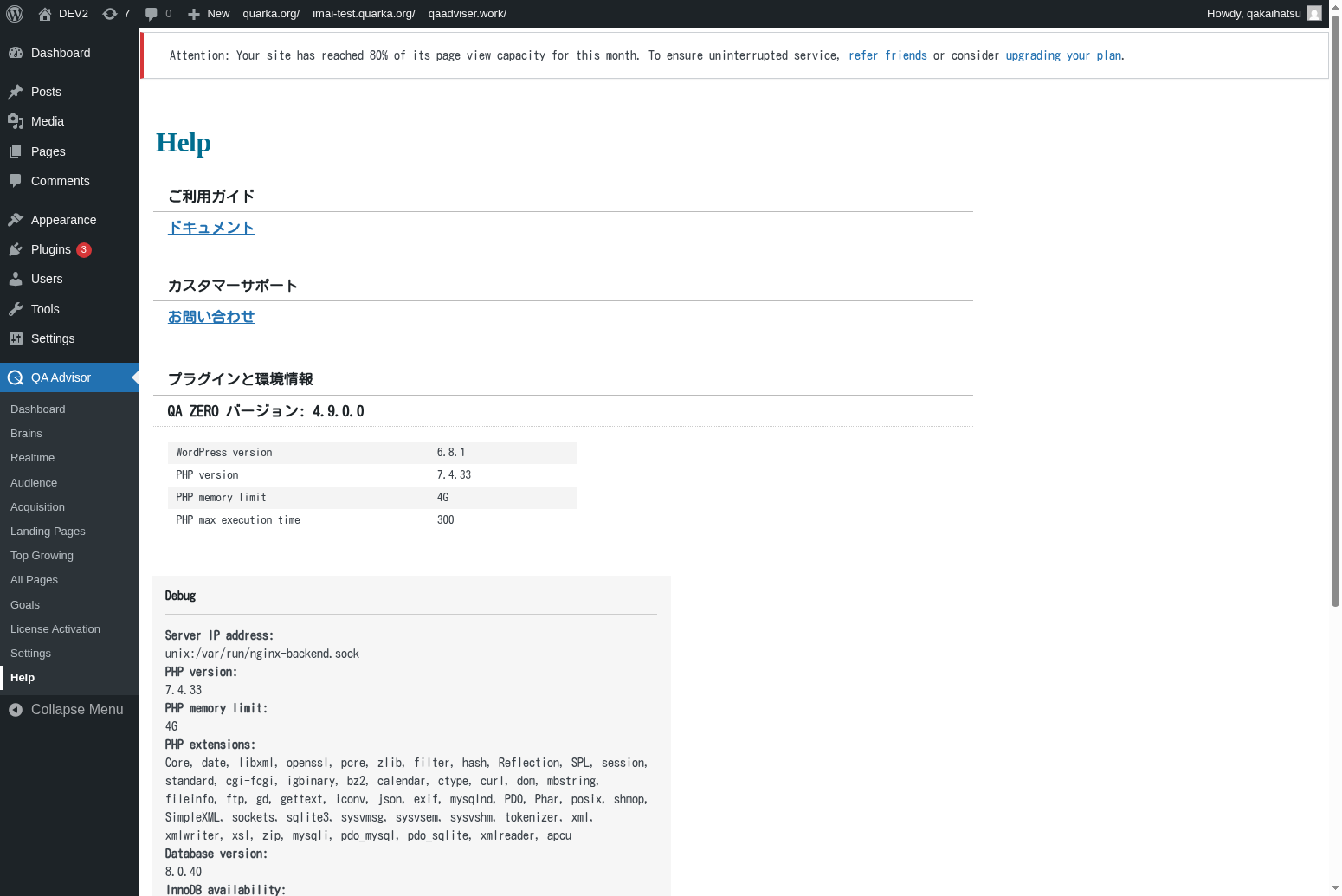
Task: Collapse the admin sidebar menu
Action: (x=66, y=710)
